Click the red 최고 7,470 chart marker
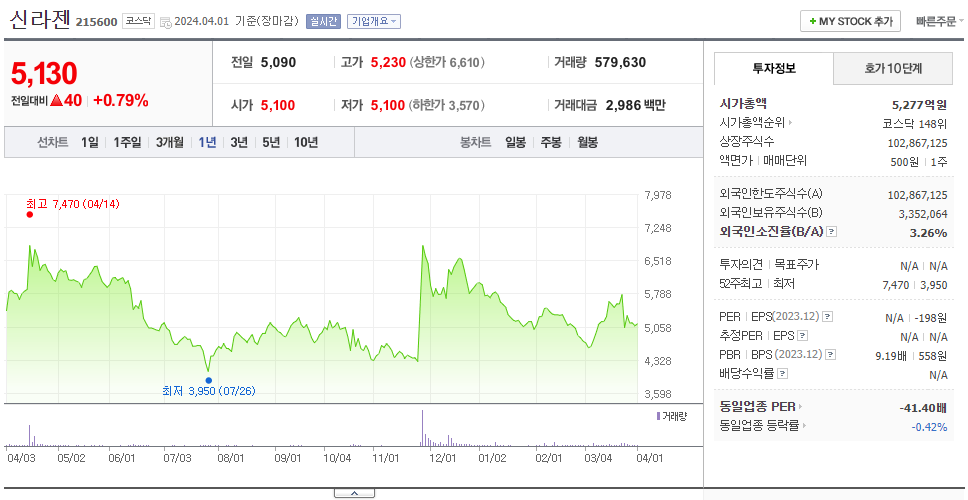The width and height of the screenshot is (968, 500). (29, 214)
